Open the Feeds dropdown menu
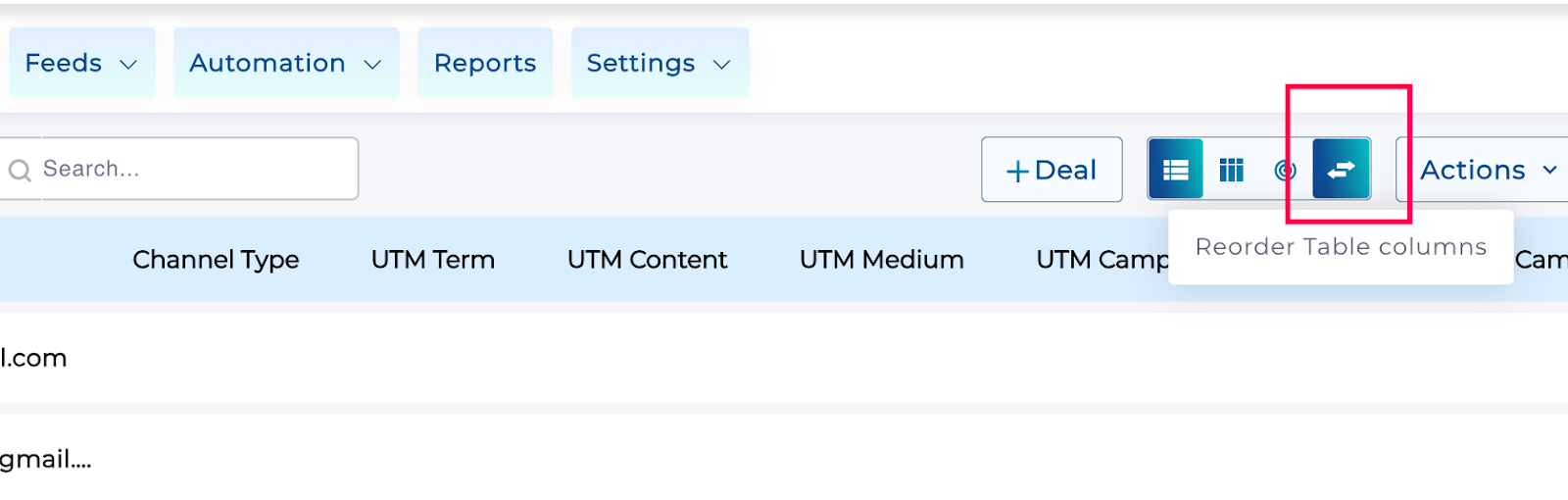This screenshot has height=500, width=1568. (81, 63)
